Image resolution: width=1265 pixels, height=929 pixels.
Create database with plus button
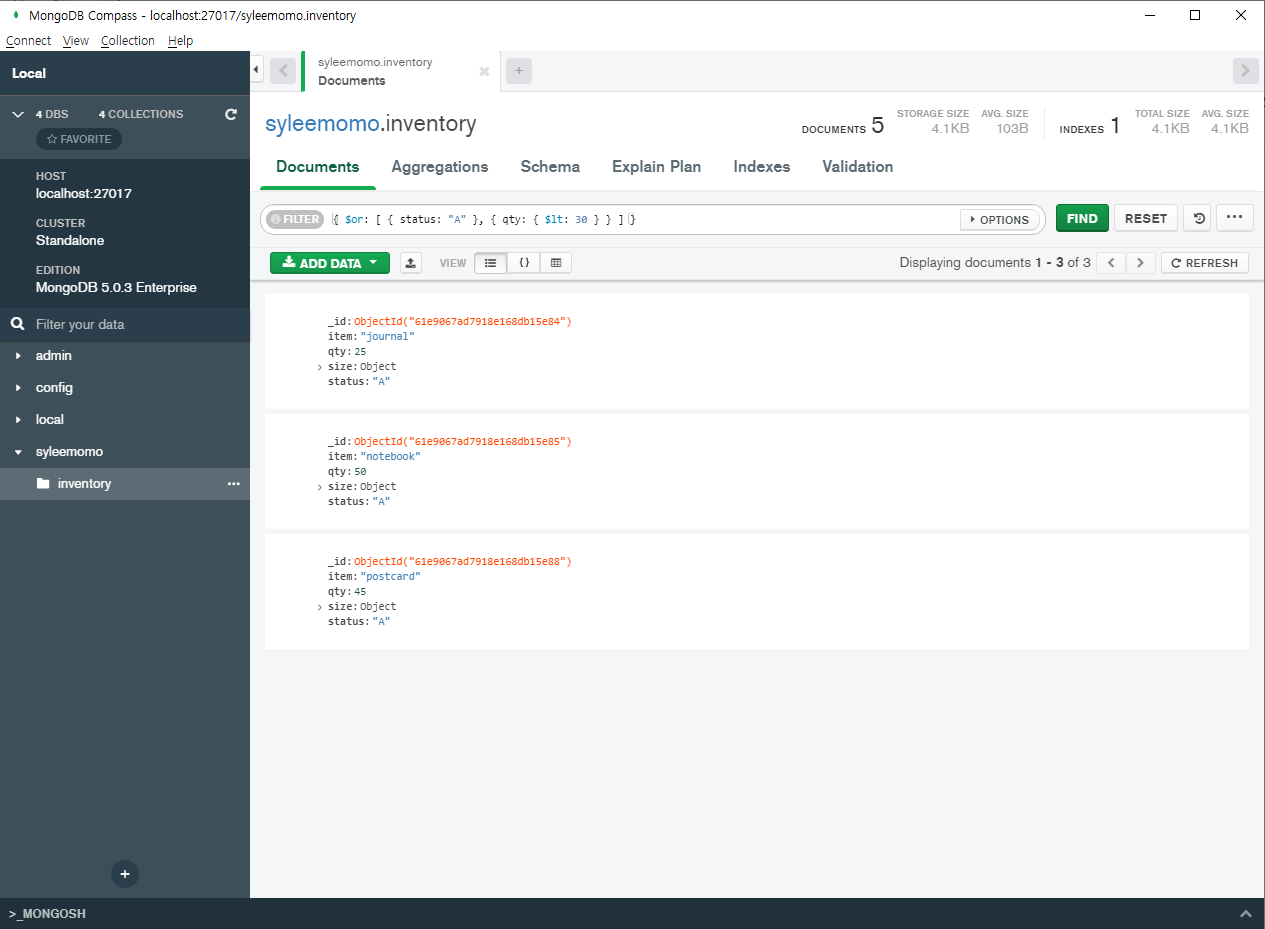point(125,874)
